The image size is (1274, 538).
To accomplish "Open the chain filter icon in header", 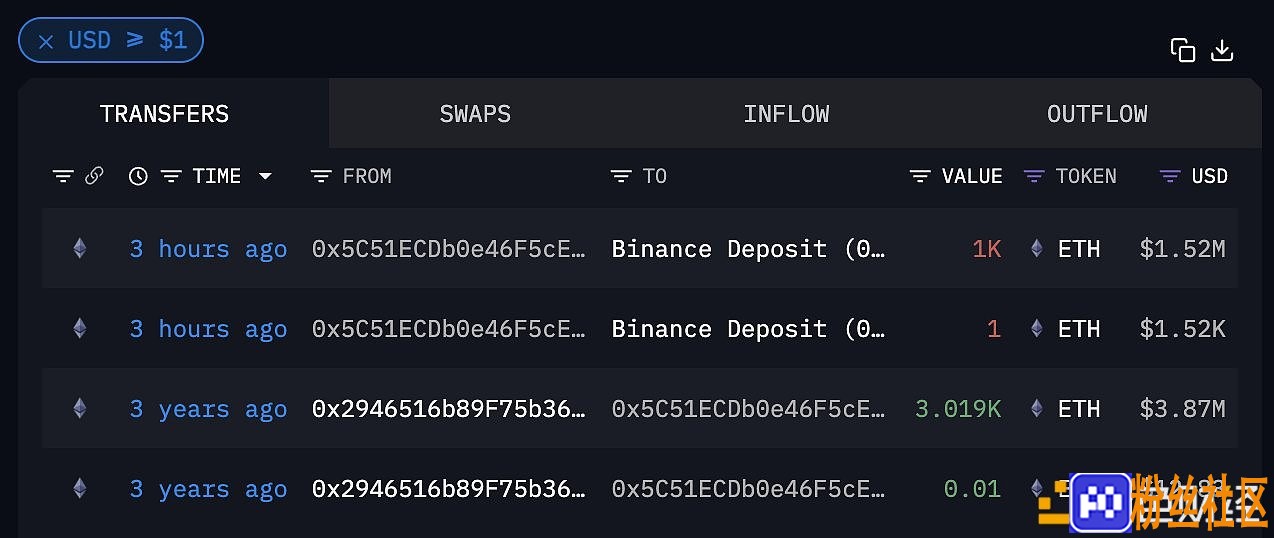I will point(63,176).
